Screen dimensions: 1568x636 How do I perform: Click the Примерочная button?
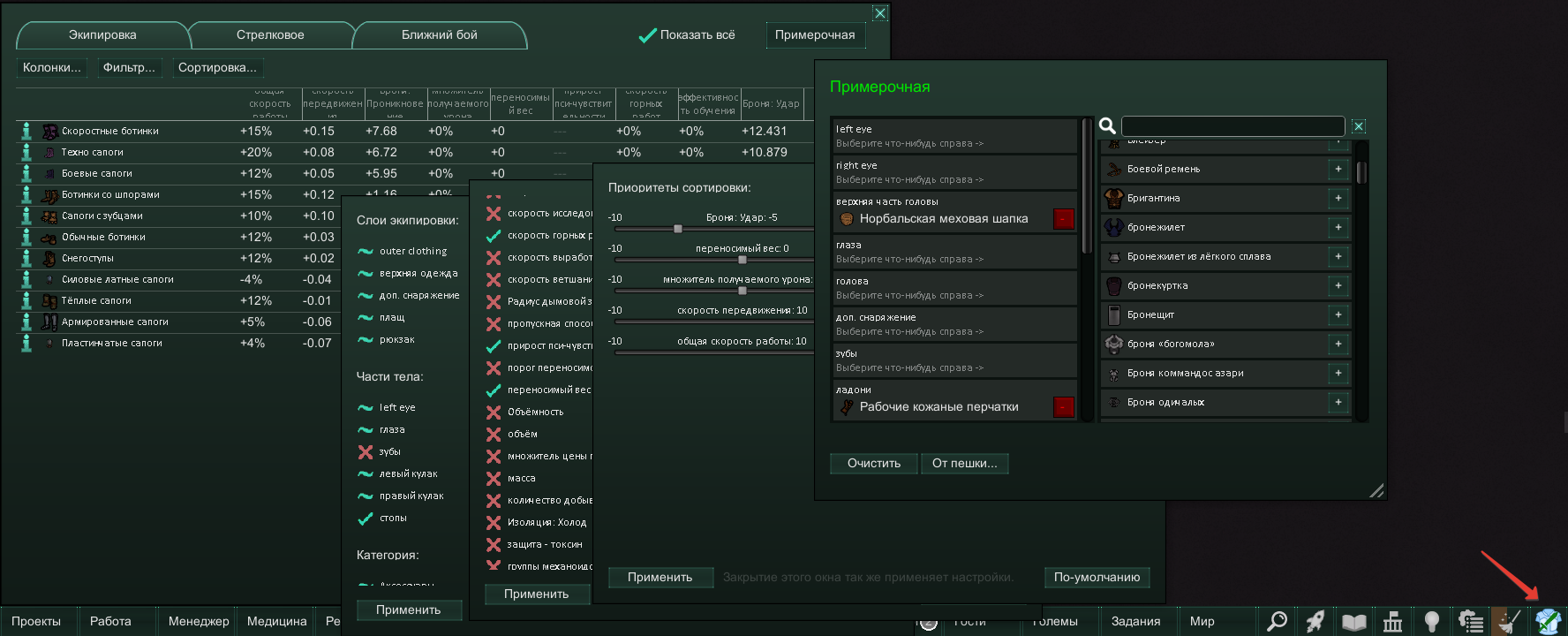click(x=815, y=35)
